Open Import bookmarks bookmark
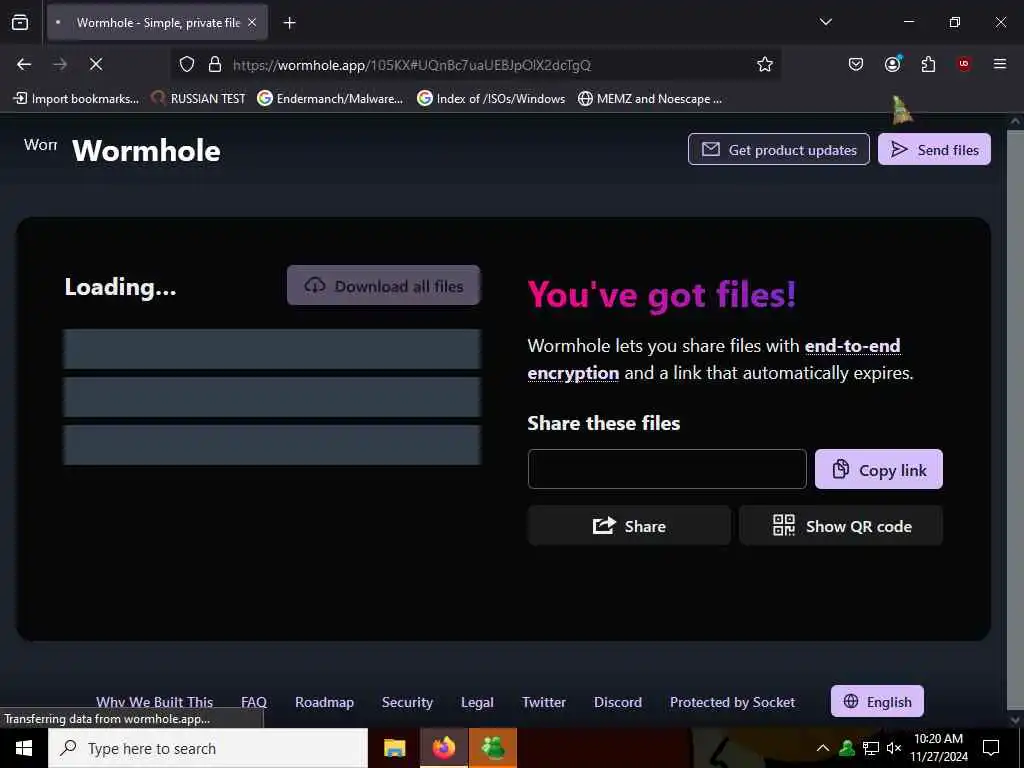This screenshot has width=1024, height=768. point(76,99)
